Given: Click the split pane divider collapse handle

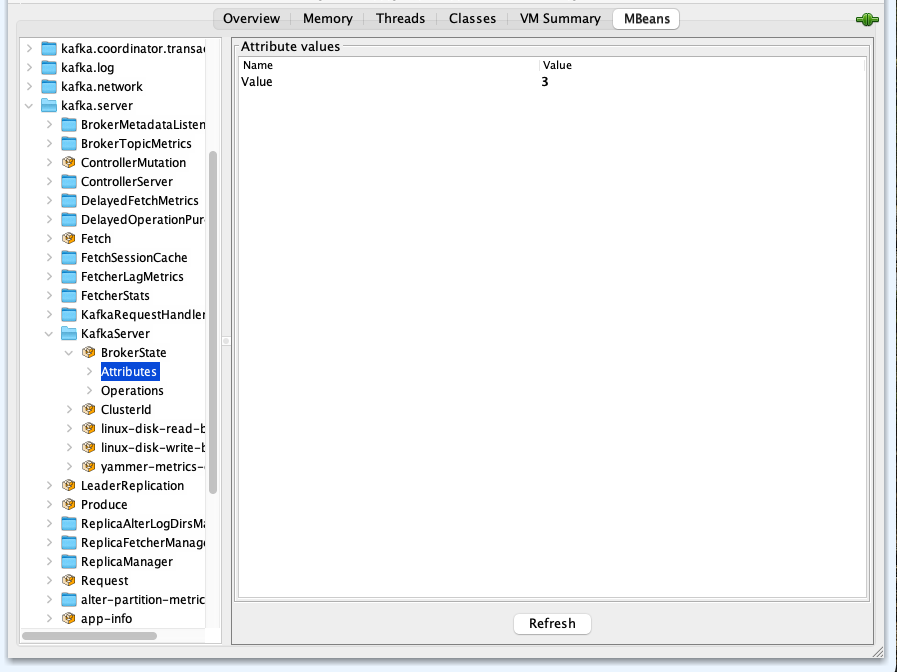Looking at the screenshot, I should click(x=226, y=341).
